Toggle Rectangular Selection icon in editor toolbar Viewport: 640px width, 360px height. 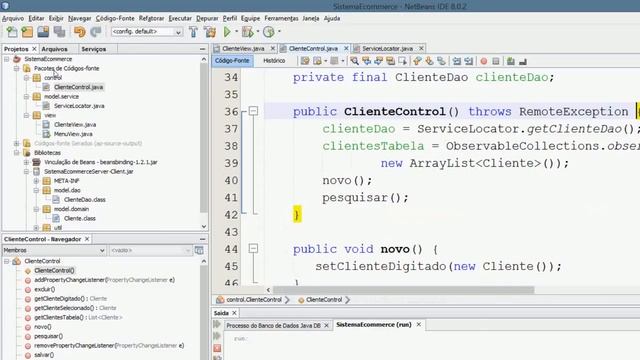[x=402, y=61]
